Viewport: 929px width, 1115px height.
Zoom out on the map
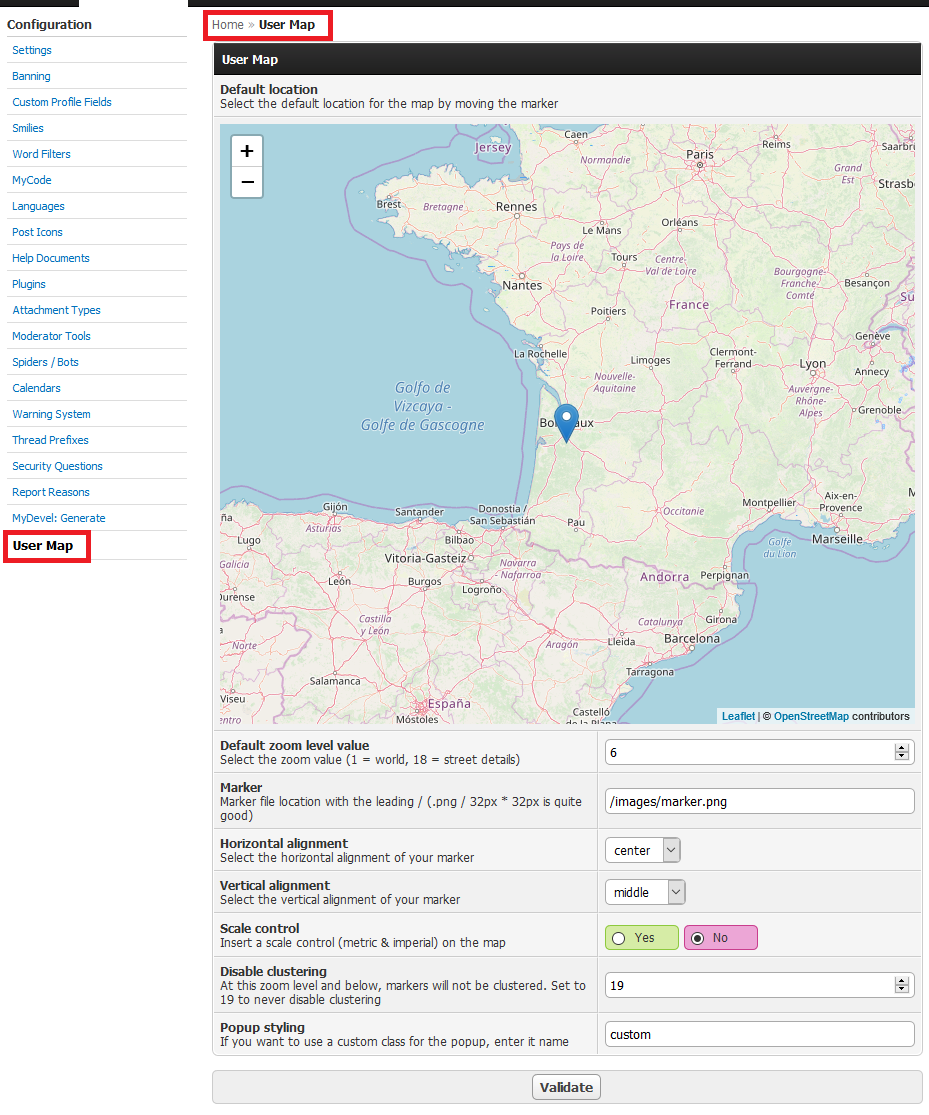(x=247, y=182)
